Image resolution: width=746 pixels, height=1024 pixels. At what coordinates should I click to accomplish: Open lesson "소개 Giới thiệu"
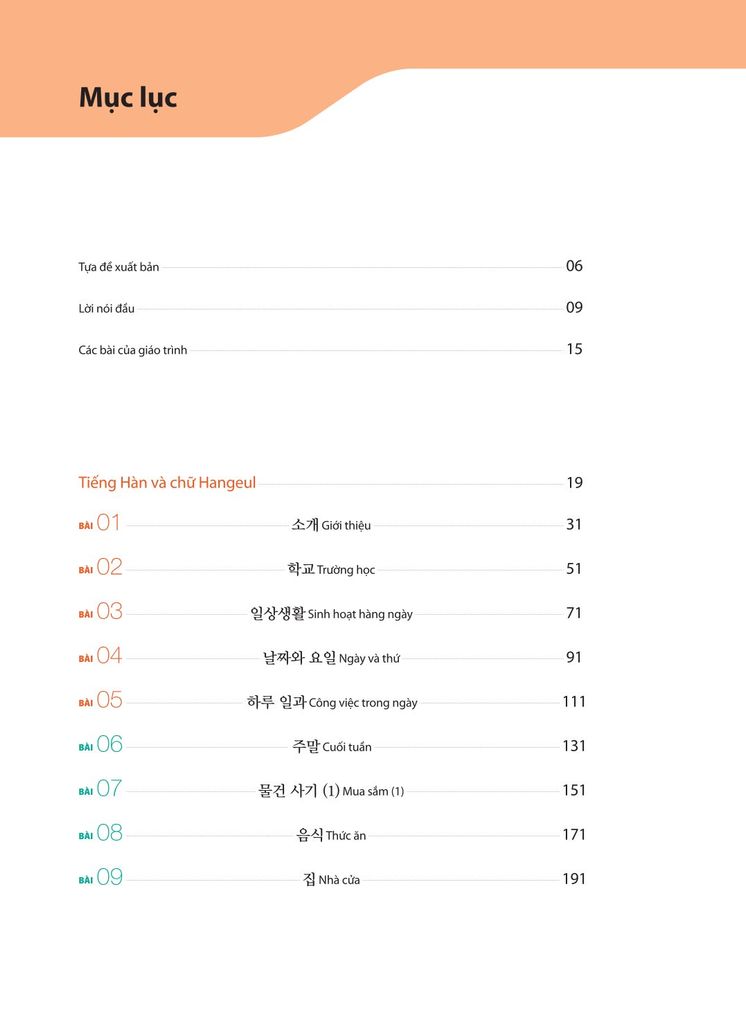(x=331, y=525)
